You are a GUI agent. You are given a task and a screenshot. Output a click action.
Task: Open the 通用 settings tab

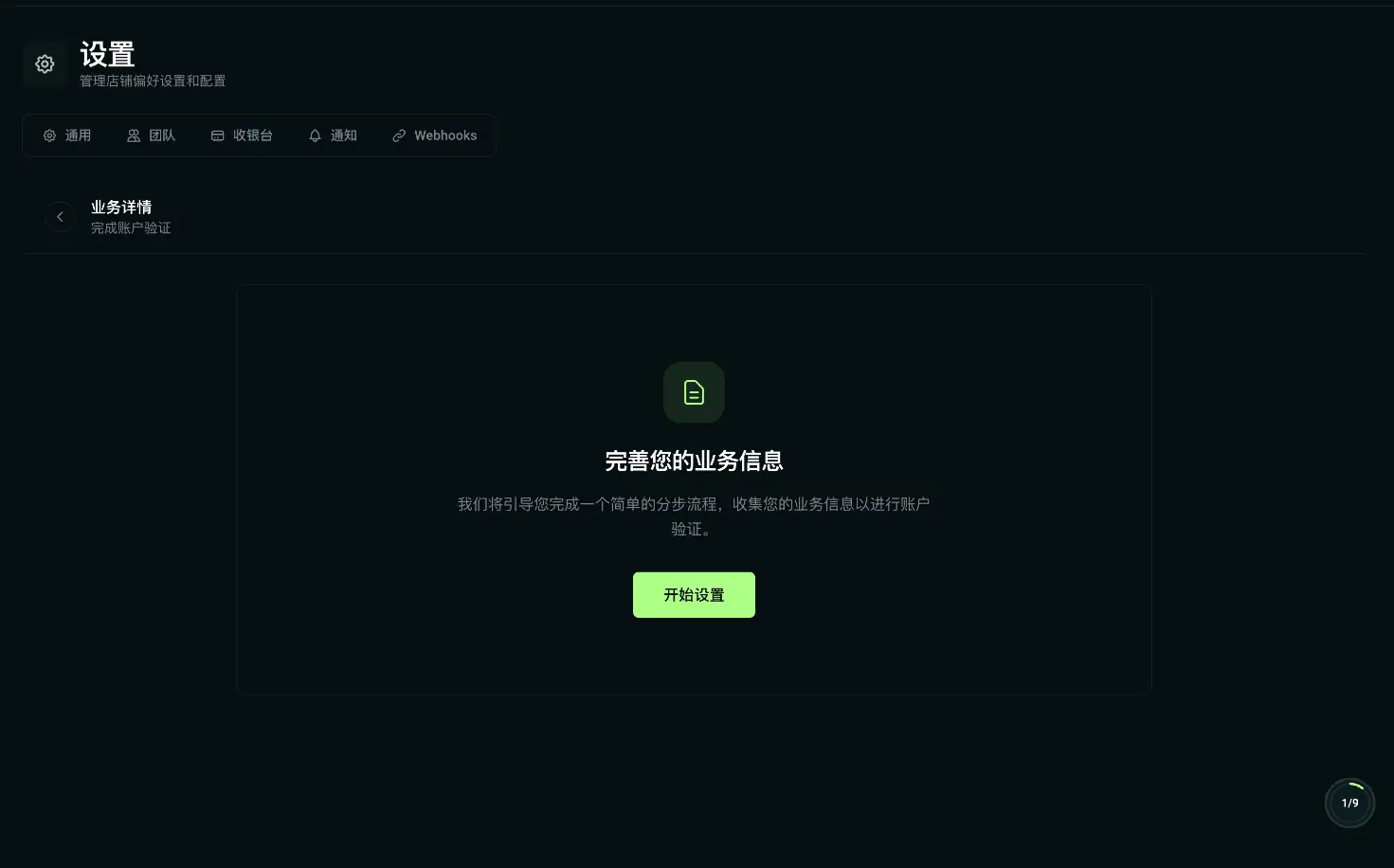coord(67,136)
